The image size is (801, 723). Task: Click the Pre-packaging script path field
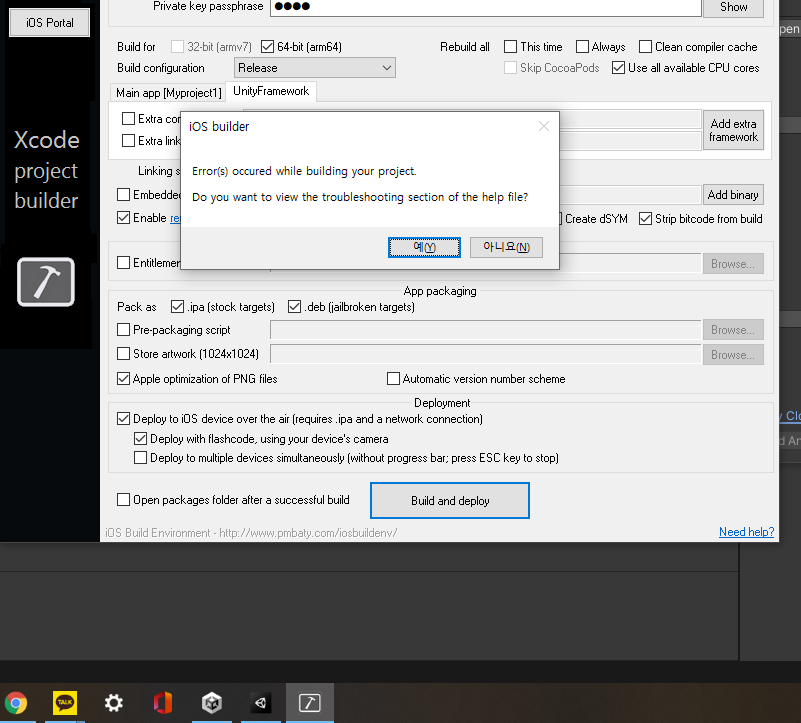pos(485,330)
